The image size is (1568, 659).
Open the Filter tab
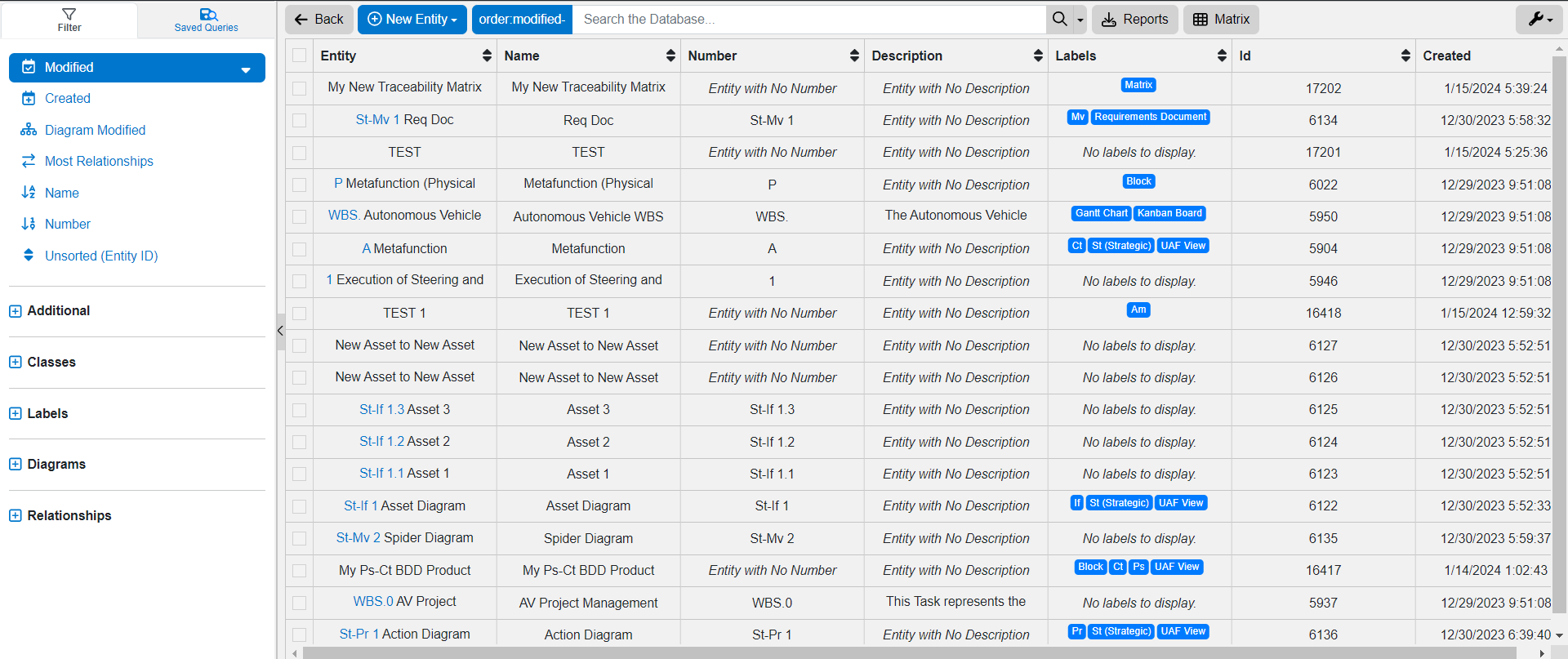click(x=69, y=20)
